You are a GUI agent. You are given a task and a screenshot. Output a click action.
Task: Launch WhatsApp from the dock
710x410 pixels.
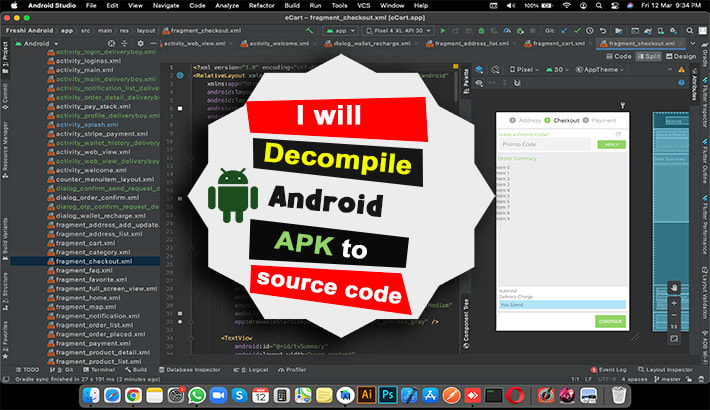pyautogui.click(x=199, y=394)
